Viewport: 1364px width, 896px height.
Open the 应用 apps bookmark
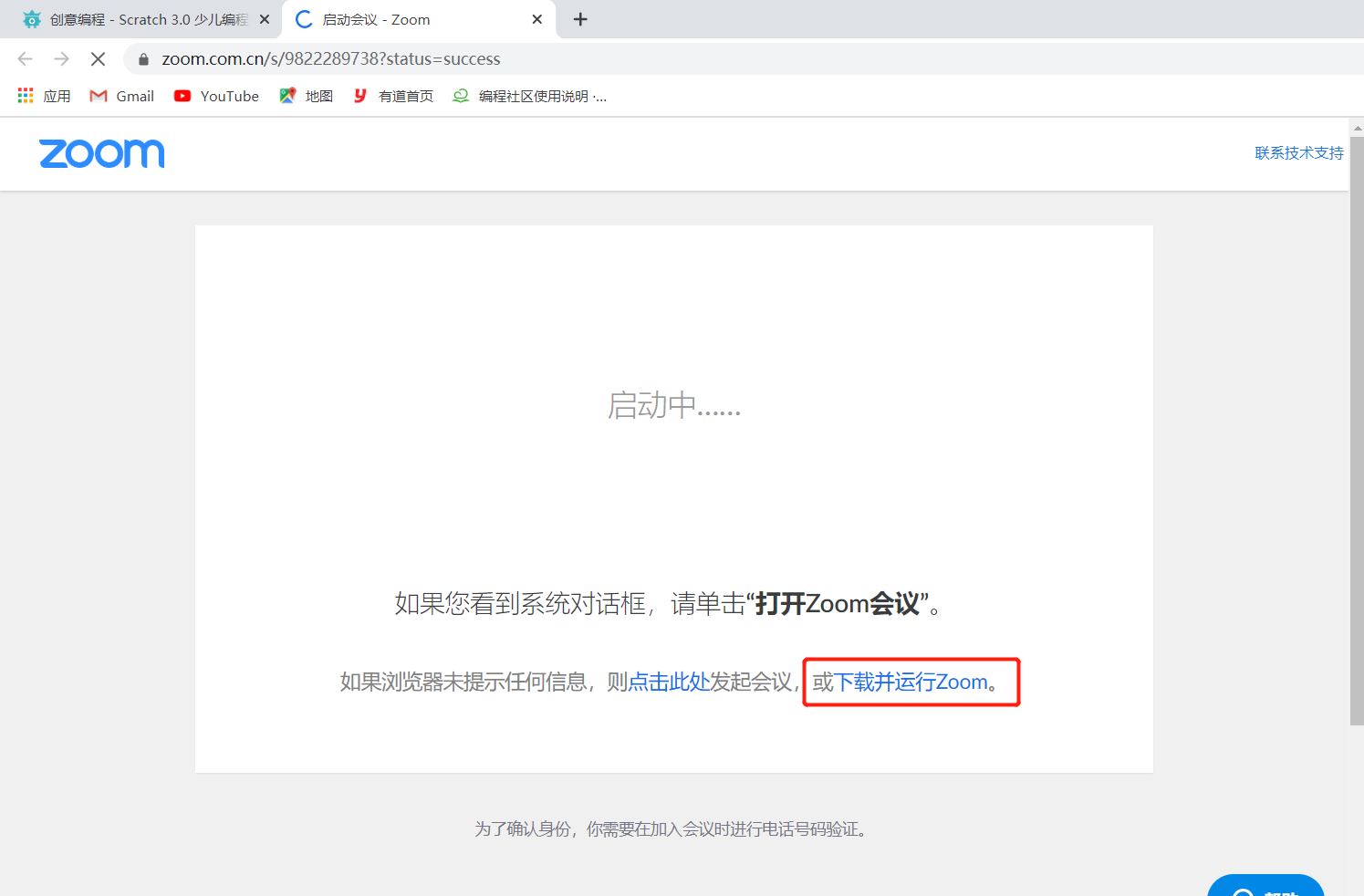pyautogui.click(x=44, y=96)
